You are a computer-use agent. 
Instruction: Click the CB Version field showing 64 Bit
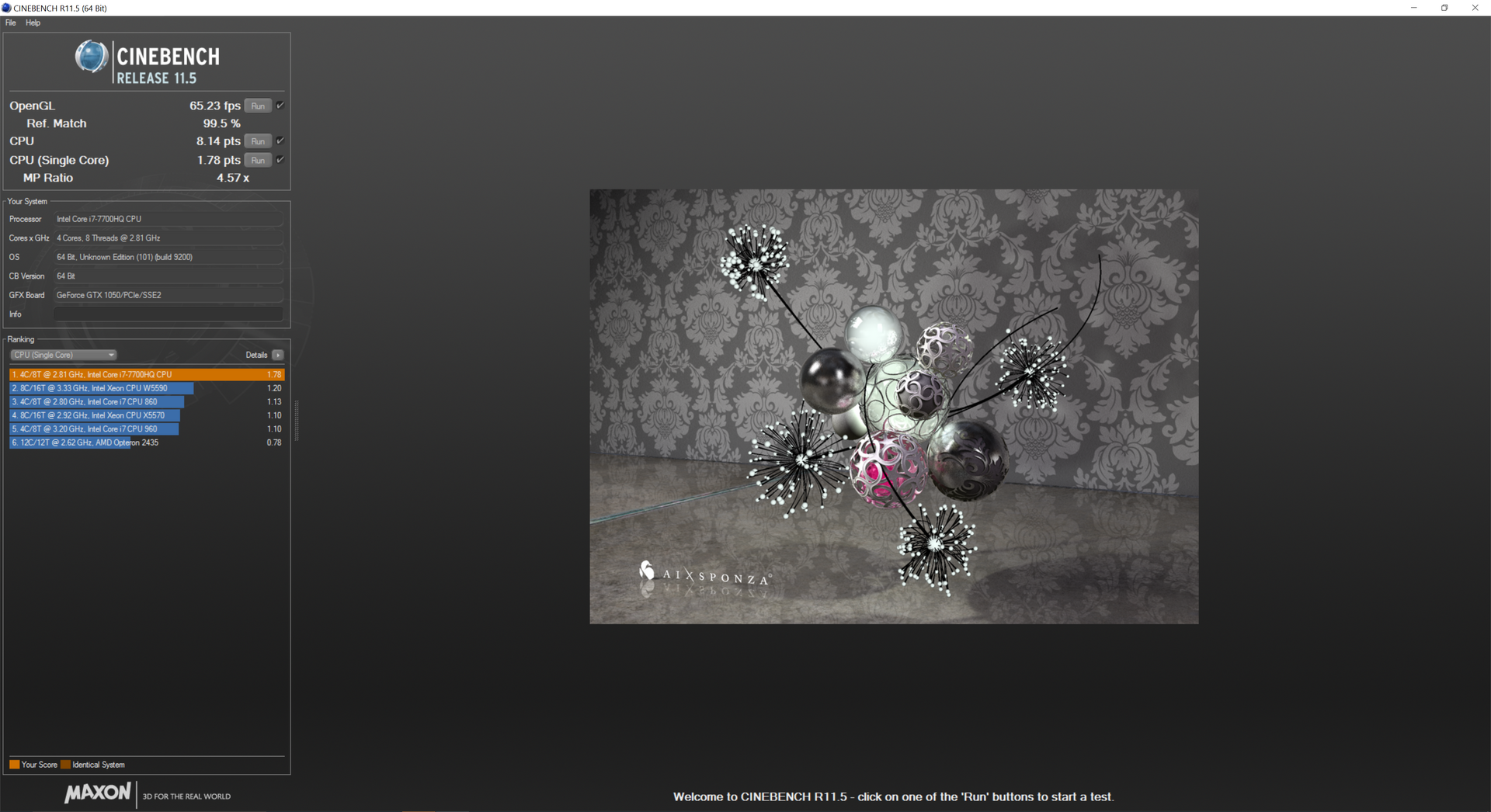click(169, 276)
